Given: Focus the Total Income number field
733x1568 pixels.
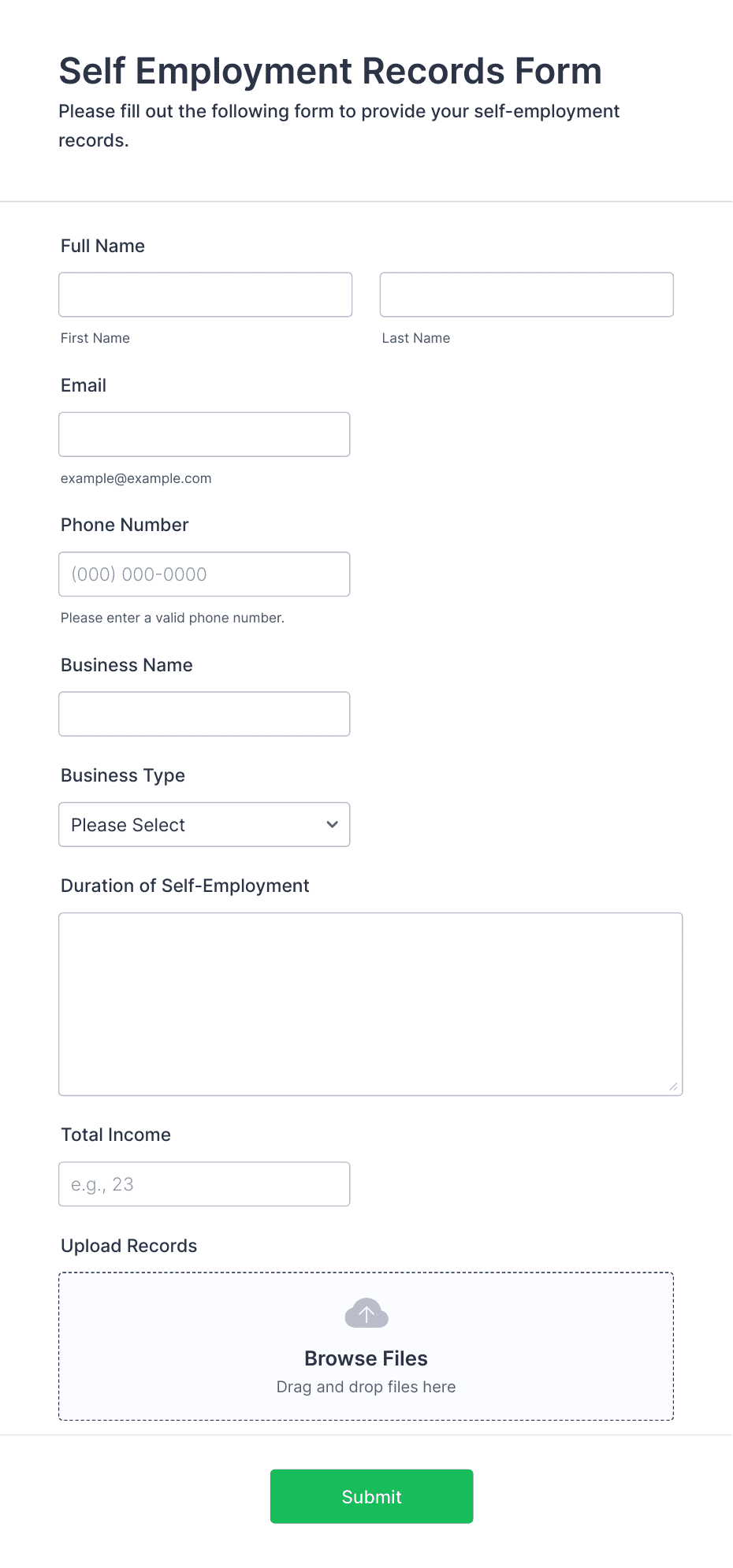Looking at the screenshot, I should click(x=204, y=1183).
